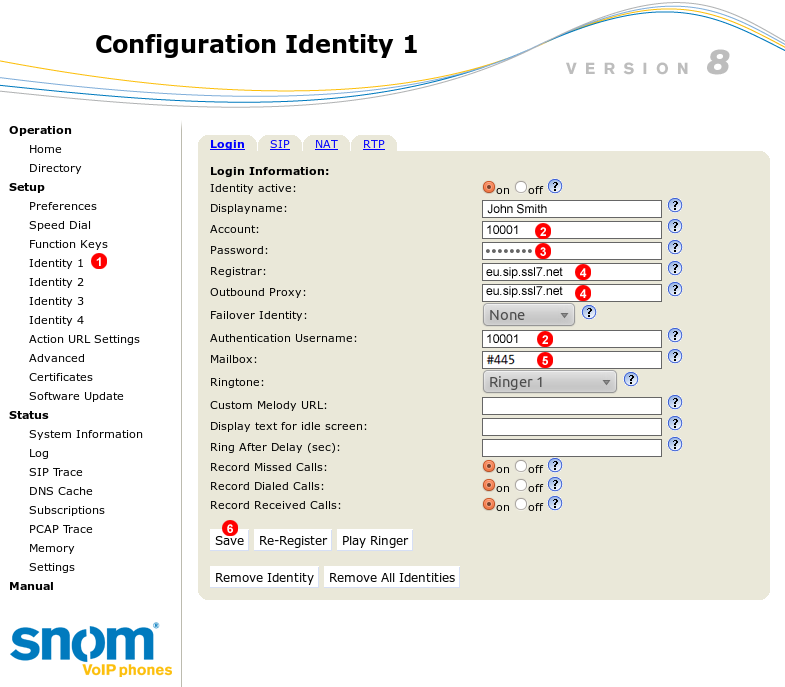Turn Record Missed Calls on
The width and height of the screenshot is (785, 687).
(489, 466)
